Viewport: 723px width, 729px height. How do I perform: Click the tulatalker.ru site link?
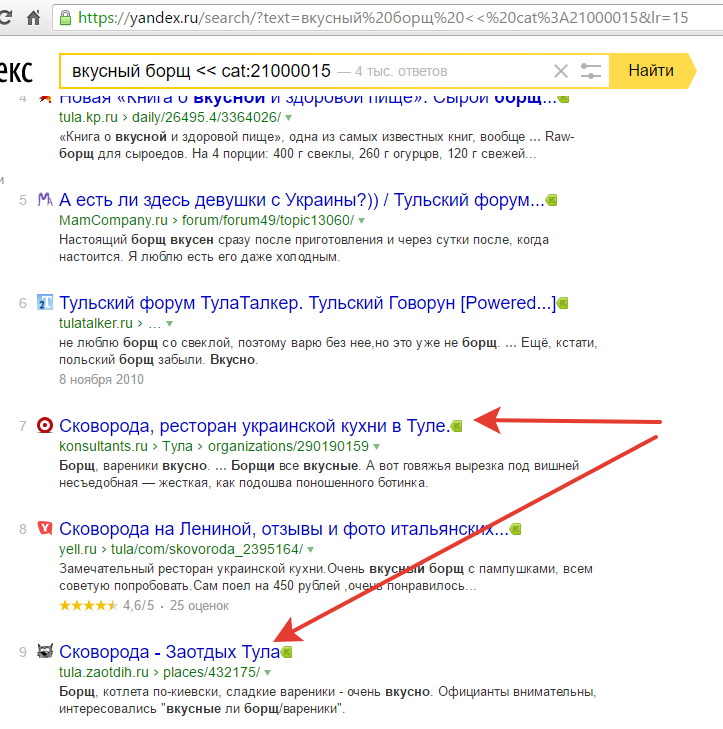96,323
